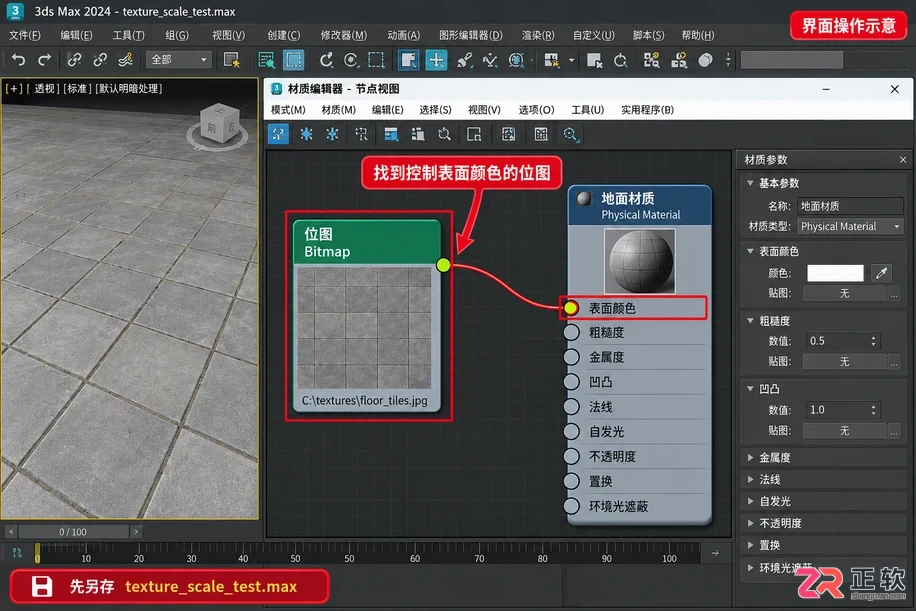The height and width of the screenshot is (611, 916).
Task: Click the 不透明度 input socket on material node
Action: pos(571,456)
